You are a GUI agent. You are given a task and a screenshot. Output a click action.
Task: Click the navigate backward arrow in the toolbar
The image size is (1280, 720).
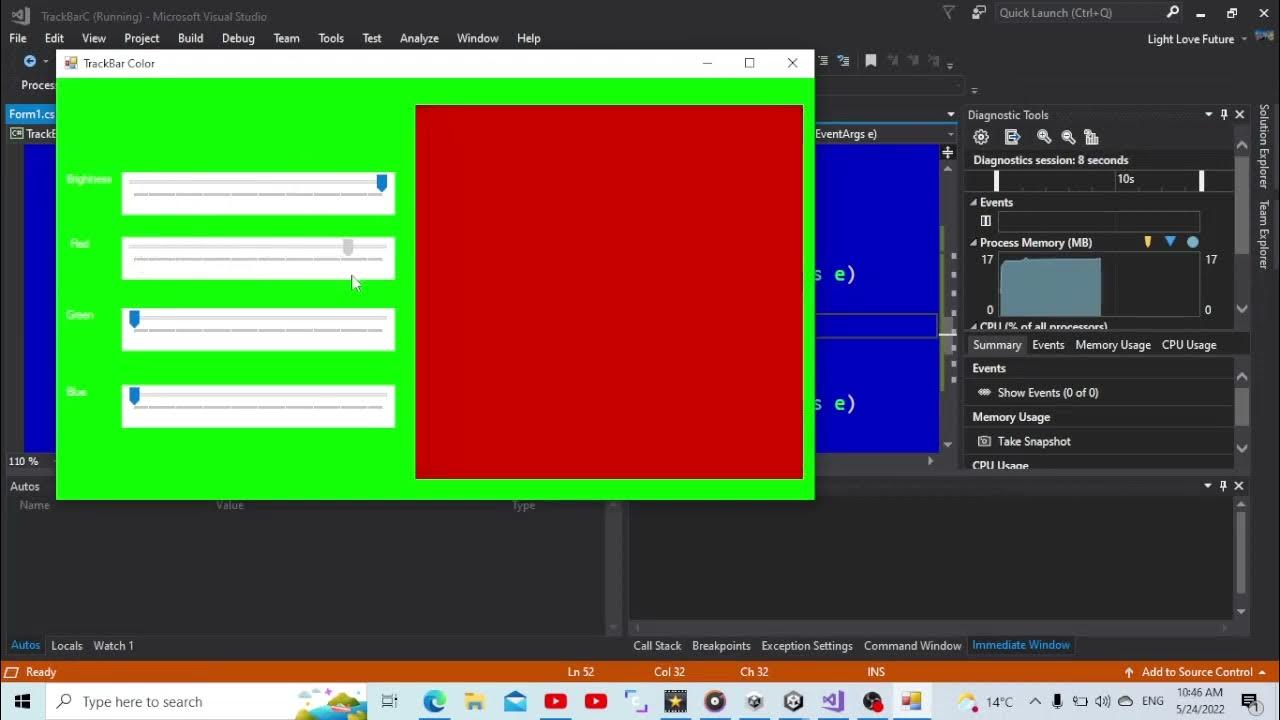[30, 61]
